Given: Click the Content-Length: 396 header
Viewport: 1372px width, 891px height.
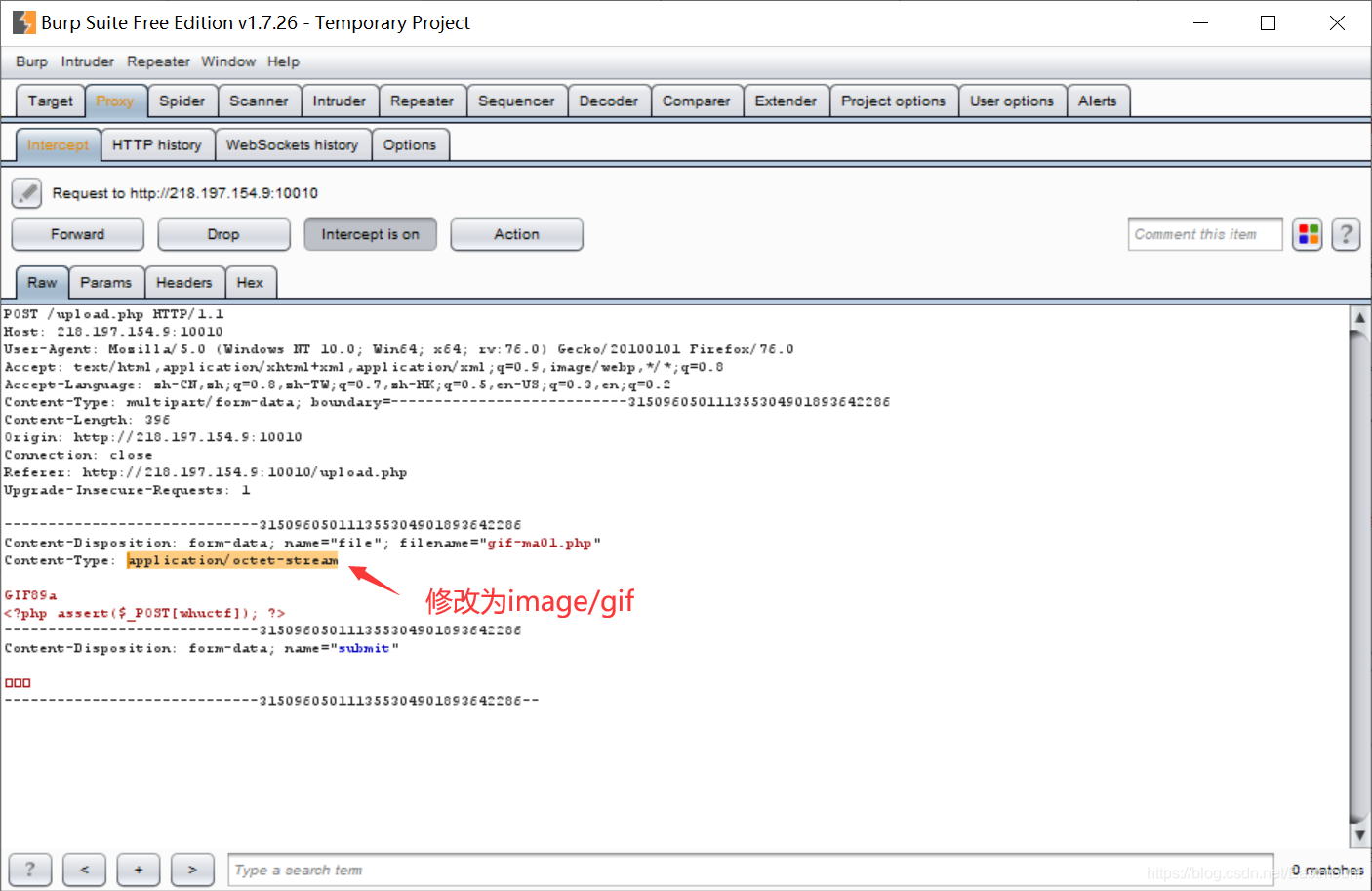Looking at the screenshot, I should 87,420.
